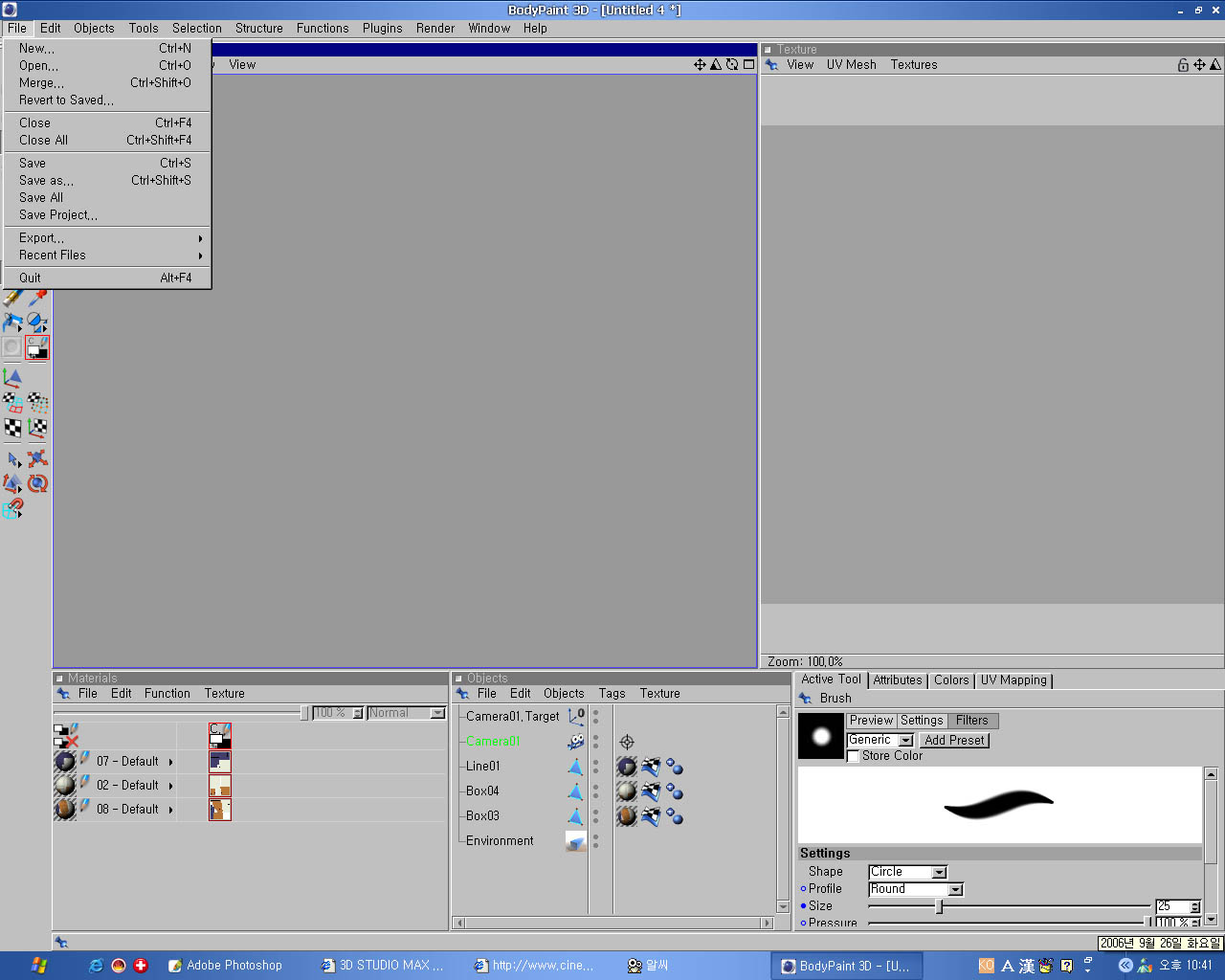Choose Open... from the File menu
The image size is (1225, 980).
pos(107,66)
